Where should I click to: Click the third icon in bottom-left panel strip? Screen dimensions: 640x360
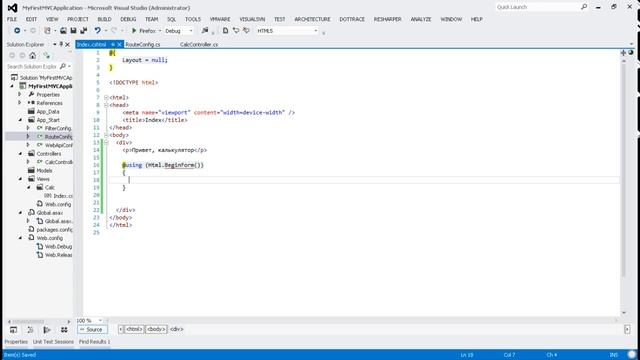point(47,329)
